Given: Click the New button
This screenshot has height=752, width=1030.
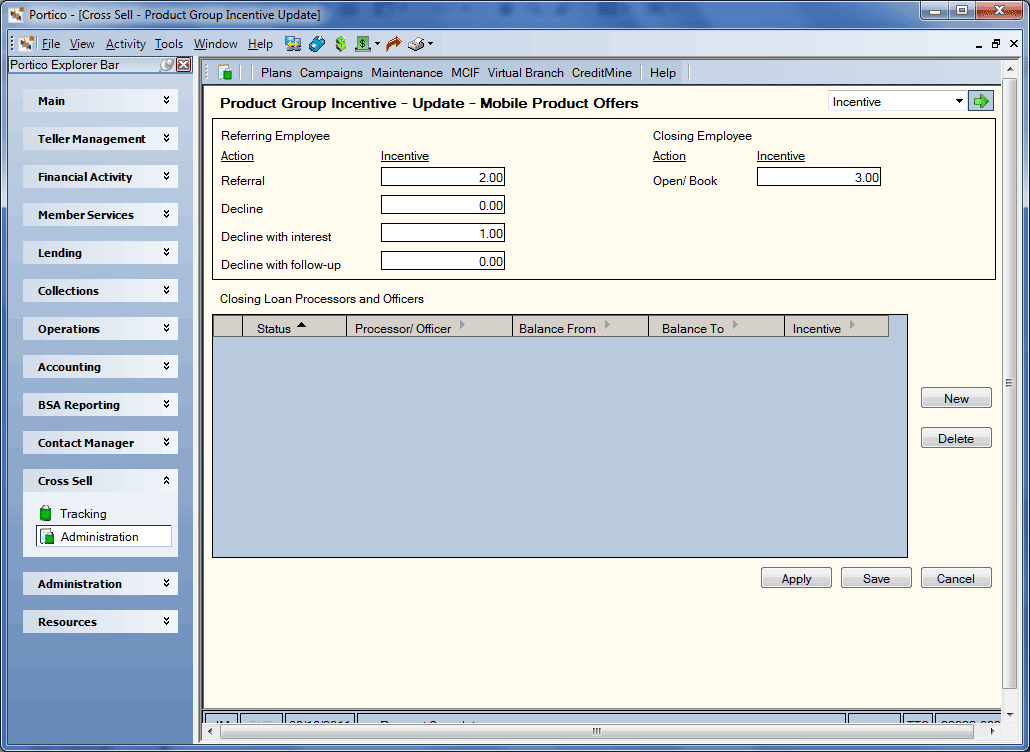Looking at the screenshot, I should point(956,399).
